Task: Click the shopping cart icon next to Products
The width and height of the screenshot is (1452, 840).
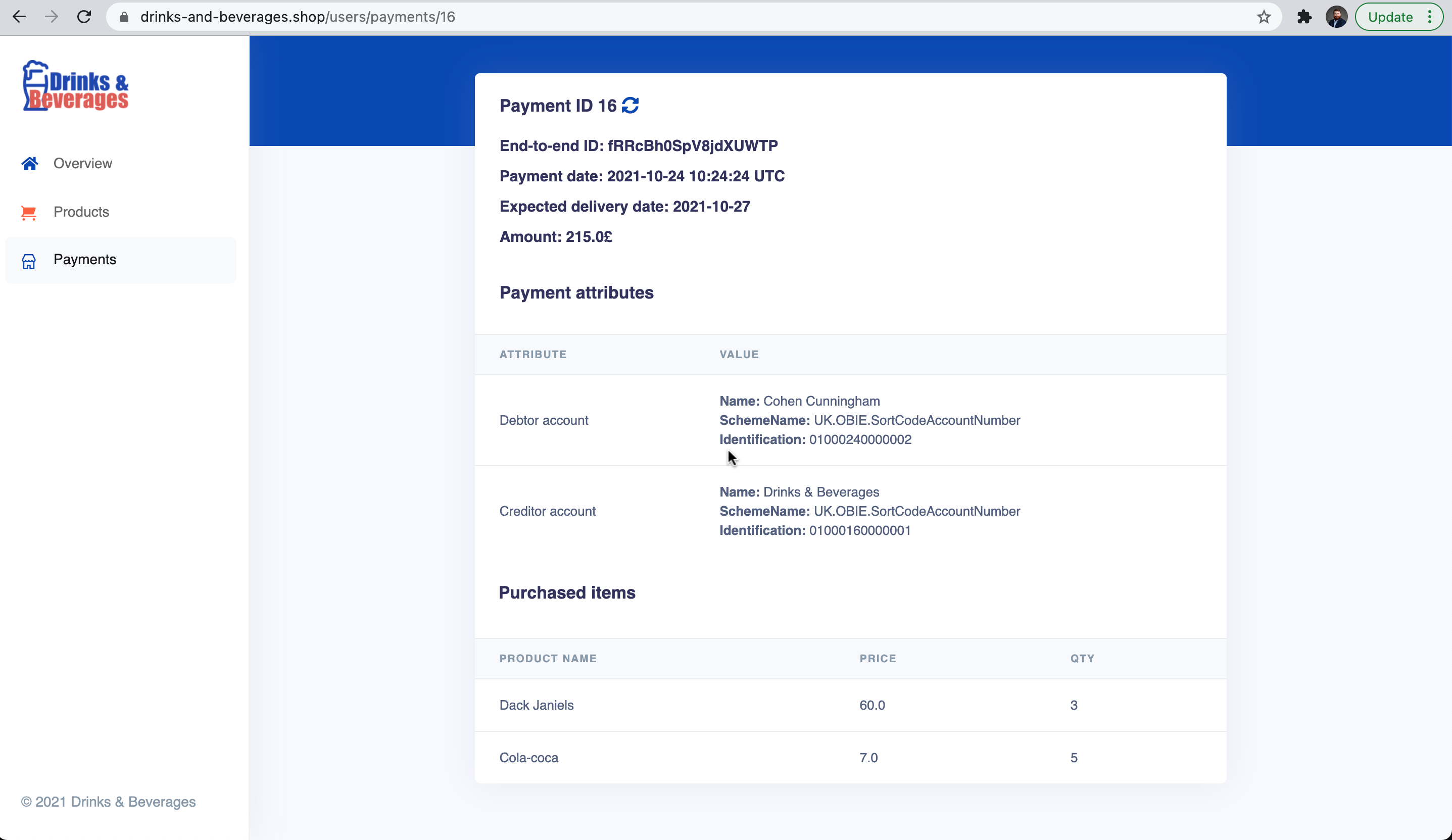Action: click(x=29, y=213)
